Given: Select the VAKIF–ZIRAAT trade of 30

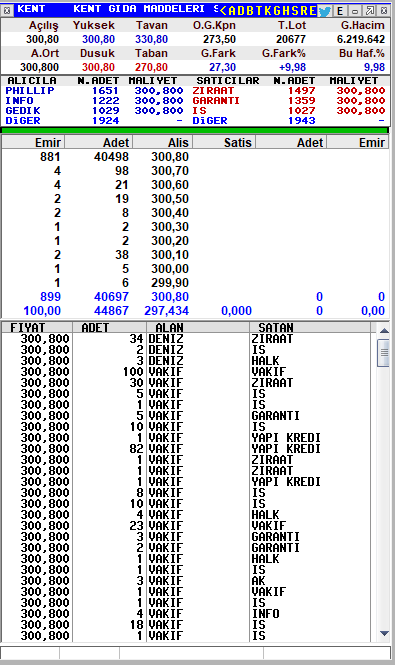Looking at the screenshot, I should [x=187, y=383].
